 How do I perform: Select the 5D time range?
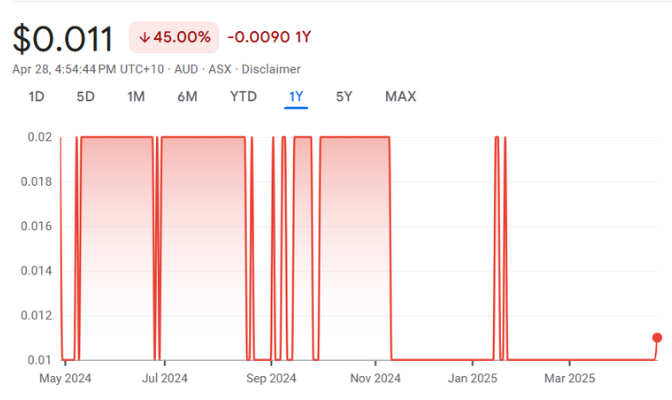coord(86,96)
